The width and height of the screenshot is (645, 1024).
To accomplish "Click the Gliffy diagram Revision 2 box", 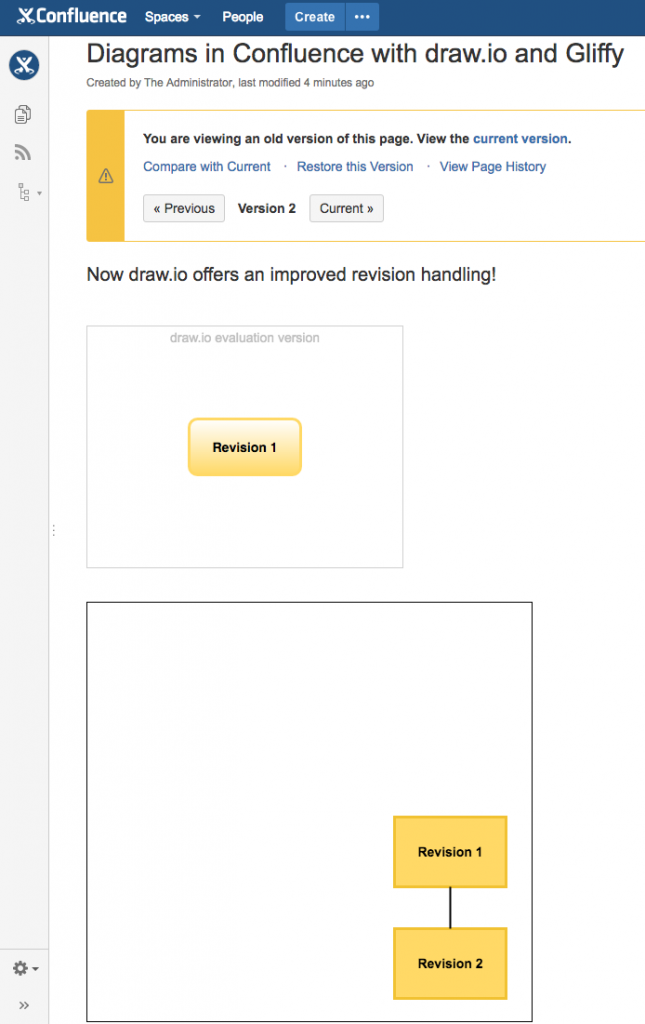I will [x=450, y=963].
